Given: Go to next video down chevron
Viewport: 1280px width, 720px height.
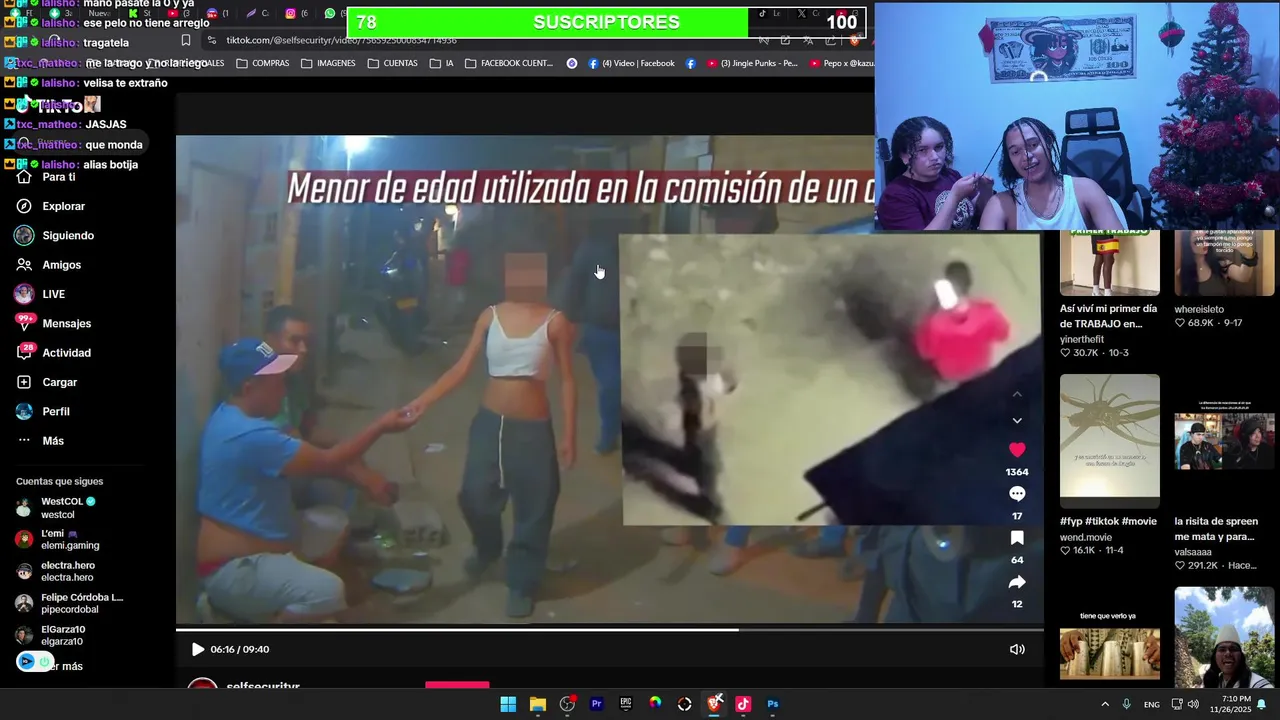Looking at the screenshot, I should click(1017, 420).
